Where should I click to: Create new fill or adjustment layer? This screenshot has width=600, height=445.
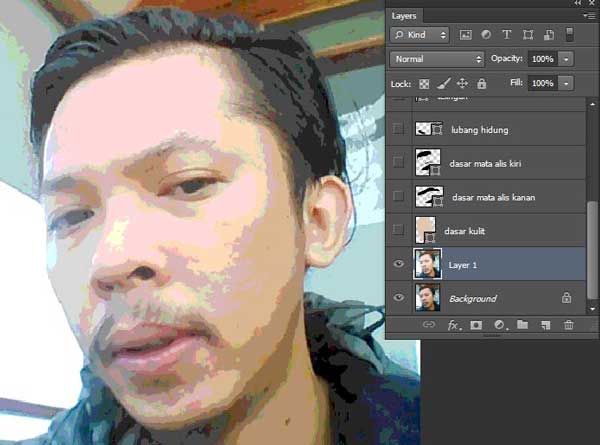[x=499, y=325]
